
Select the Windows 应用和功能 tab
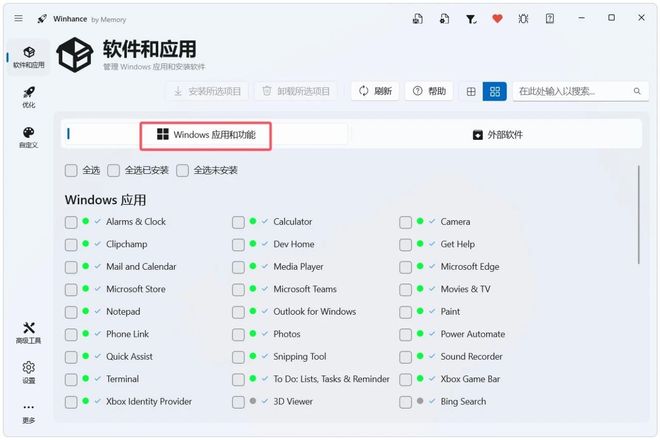(205, 136)
